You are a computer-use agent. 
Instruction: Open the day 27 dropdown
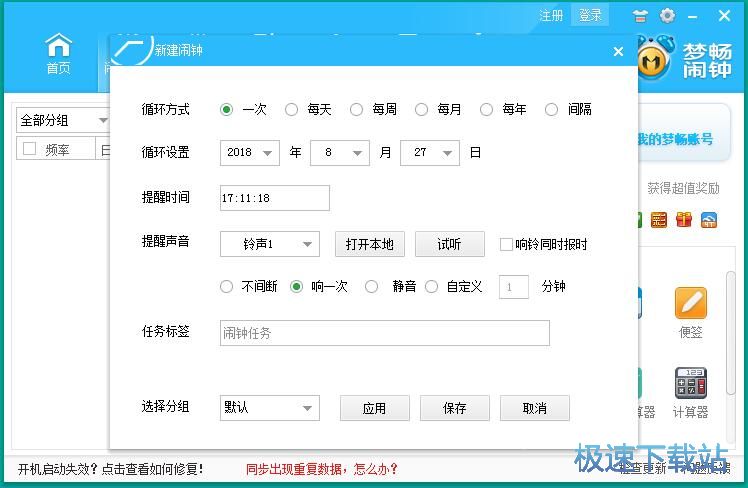[430, 153]
